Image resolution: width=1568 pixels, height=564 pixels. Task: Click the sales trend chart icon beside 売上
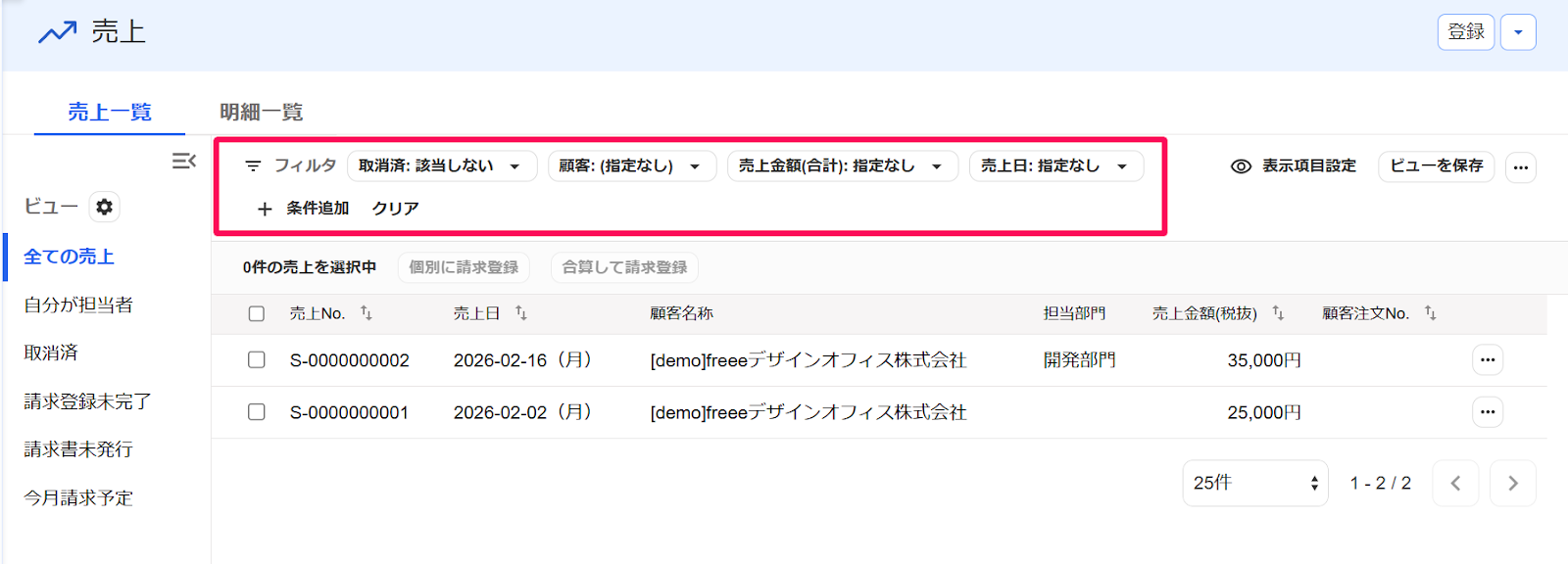[57, 32]
